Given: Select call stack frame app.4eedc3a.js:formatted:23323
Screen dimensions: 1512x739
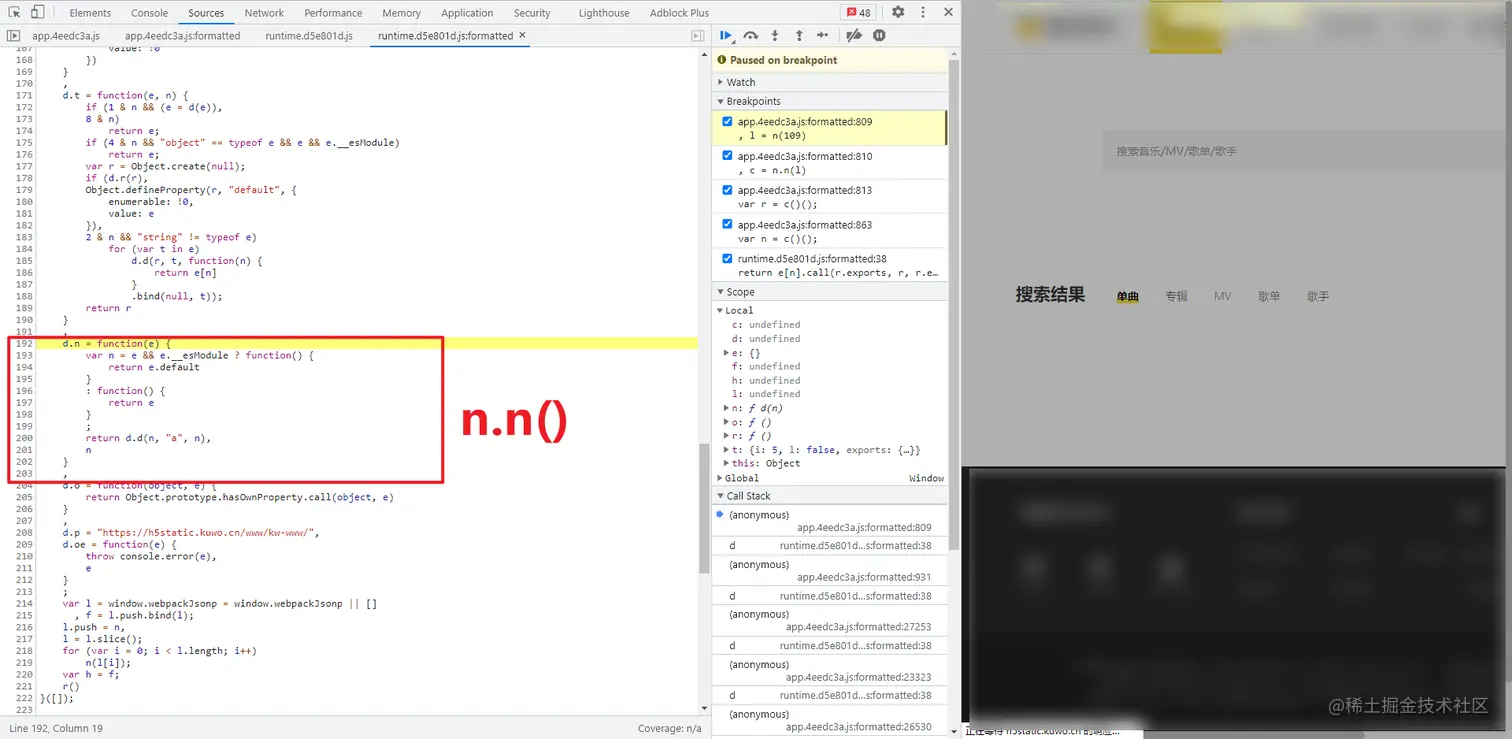Looking at the screenshot, I should [x=829, y=671].
